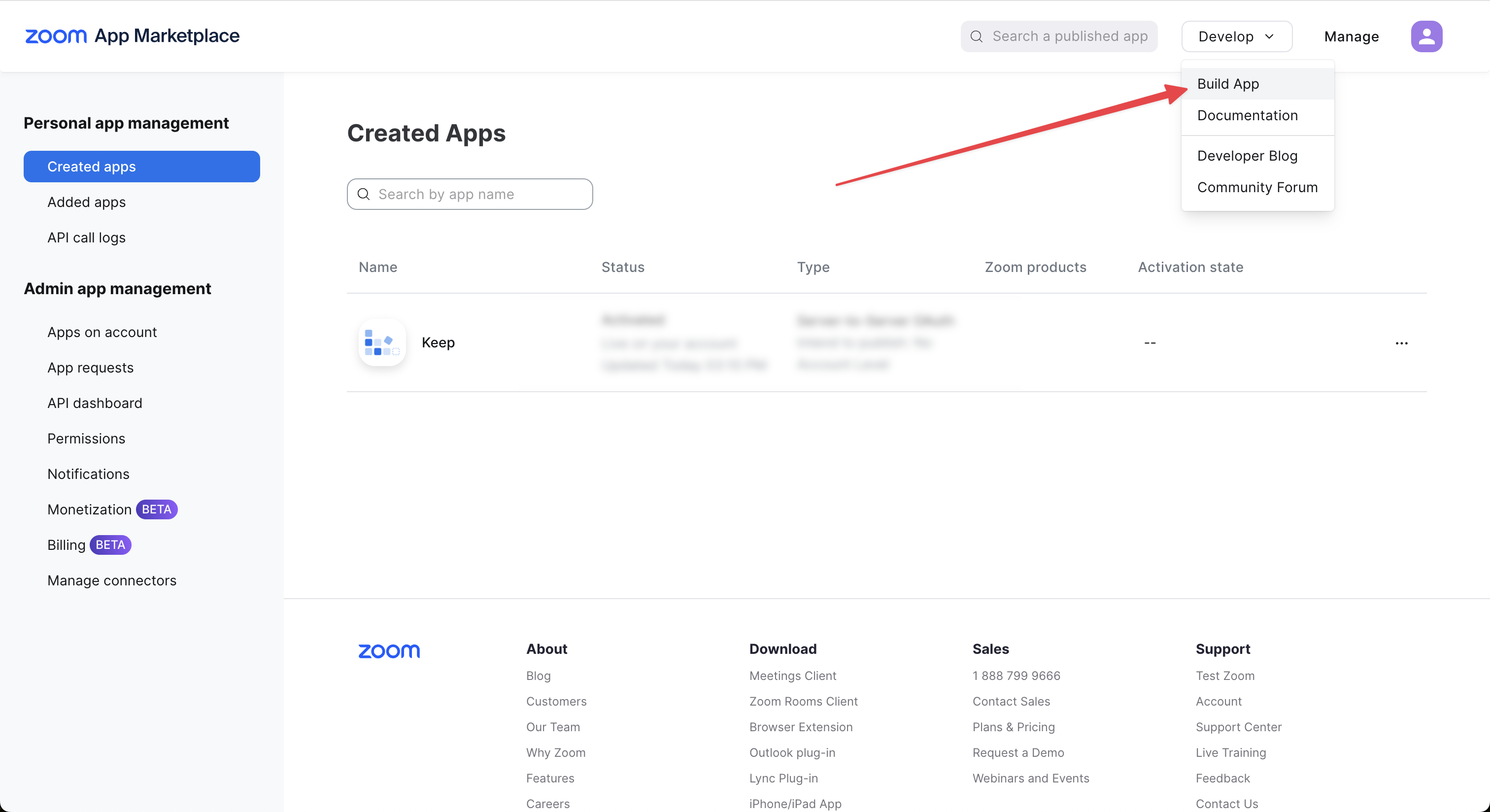Choose Documentation in the Develop menu

[x=1247, y=116]
